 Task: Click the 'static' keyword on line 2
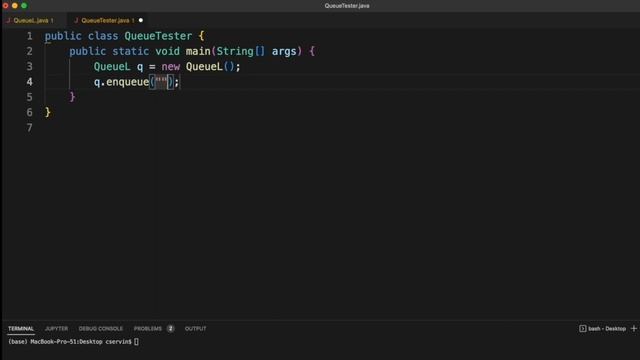click(x=131, y=51)
